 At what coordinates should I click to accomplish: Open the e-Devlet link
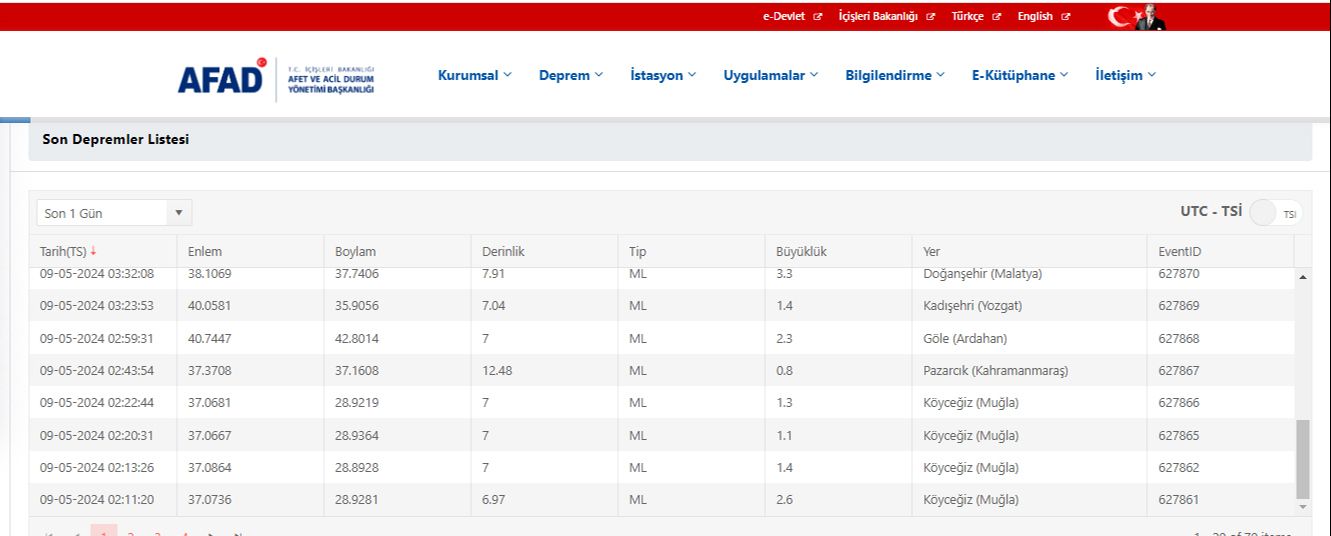pyautogui.click(x=783, y=17)
